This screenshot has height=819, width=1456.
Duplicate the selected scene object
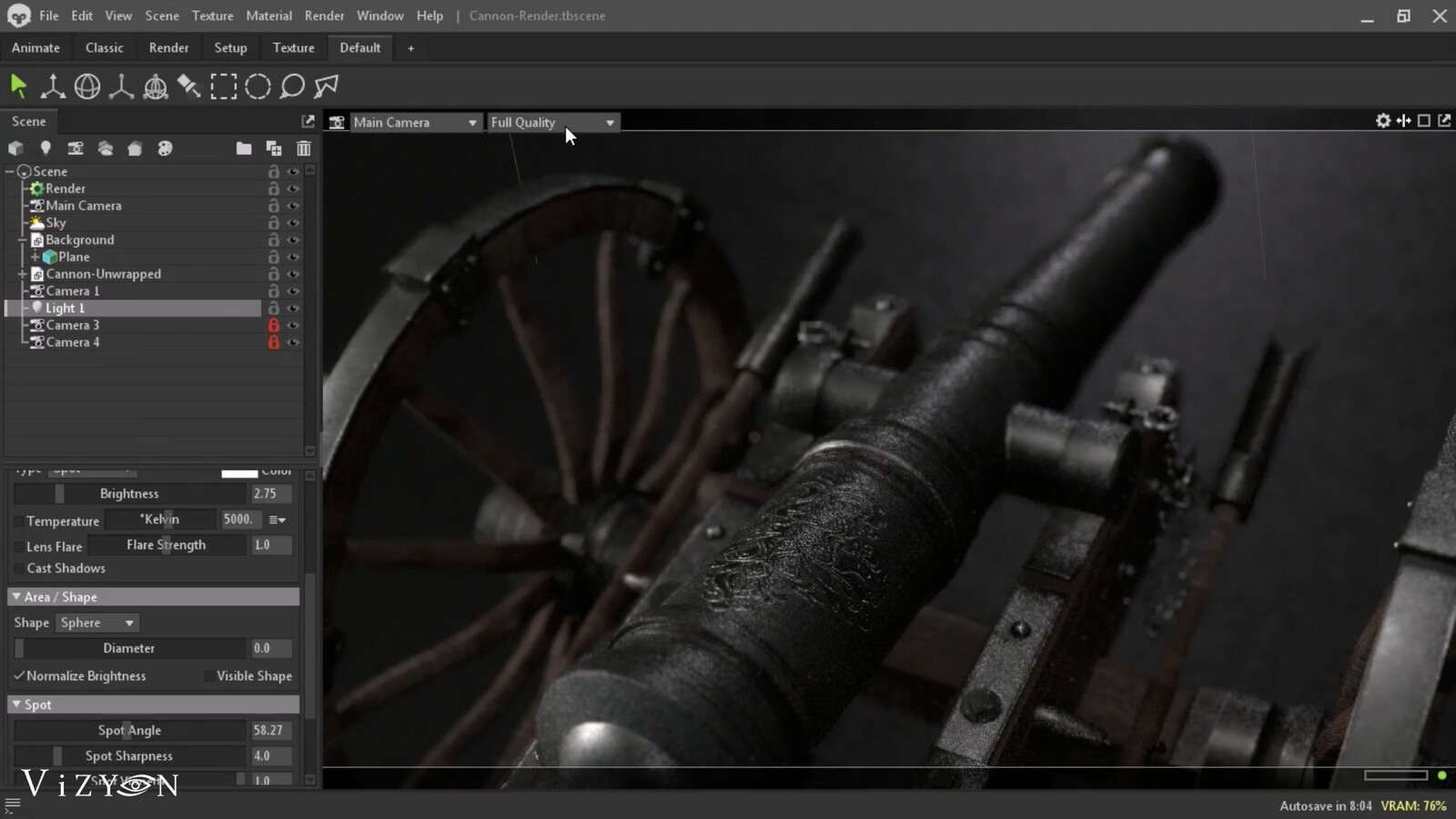[274, 148]
